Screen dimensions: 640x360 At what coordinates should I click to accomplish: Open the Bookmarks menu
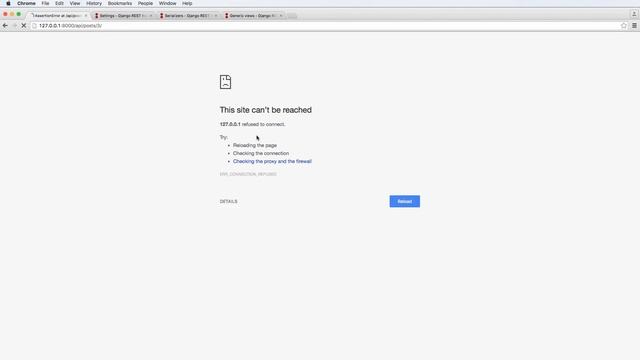point(120,3)
